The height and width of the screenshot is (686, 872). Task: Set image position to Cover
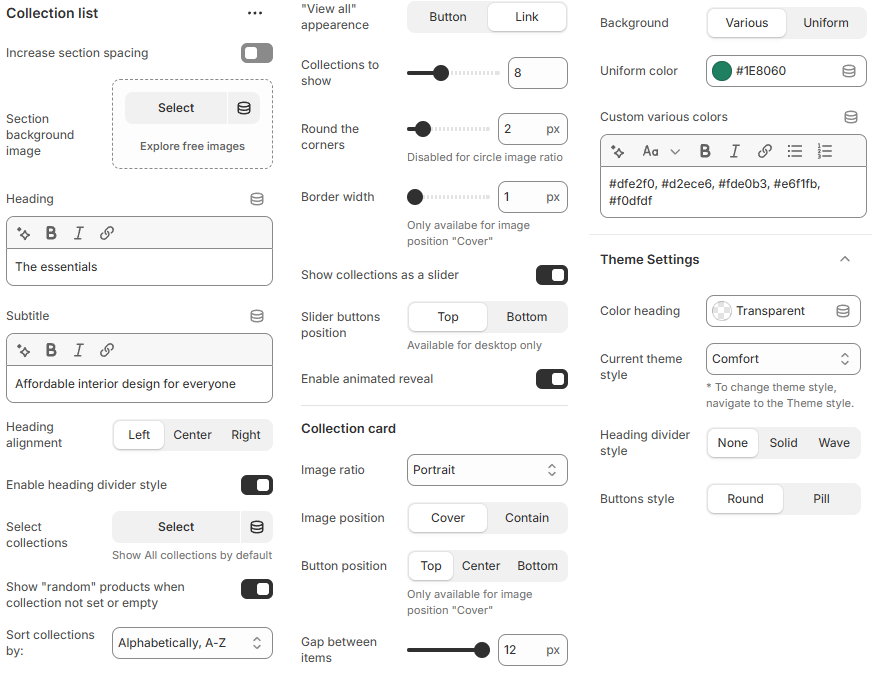point(448,518)
